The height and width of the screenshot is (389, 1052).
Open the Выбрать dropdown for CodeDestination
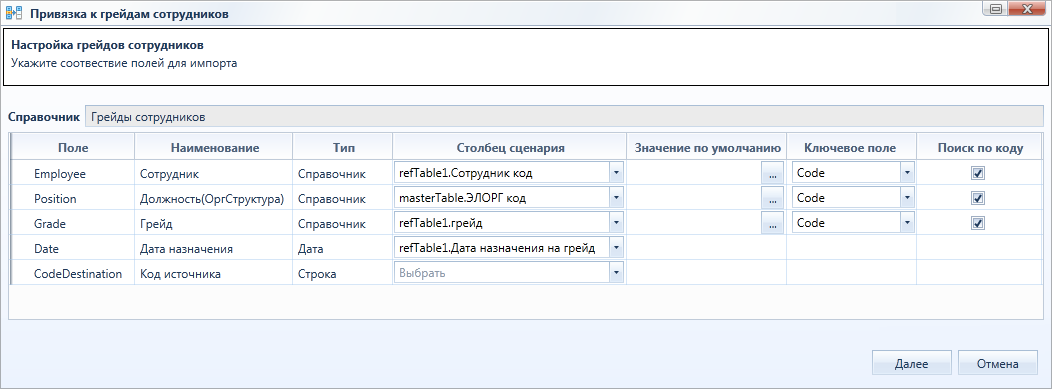617,273
